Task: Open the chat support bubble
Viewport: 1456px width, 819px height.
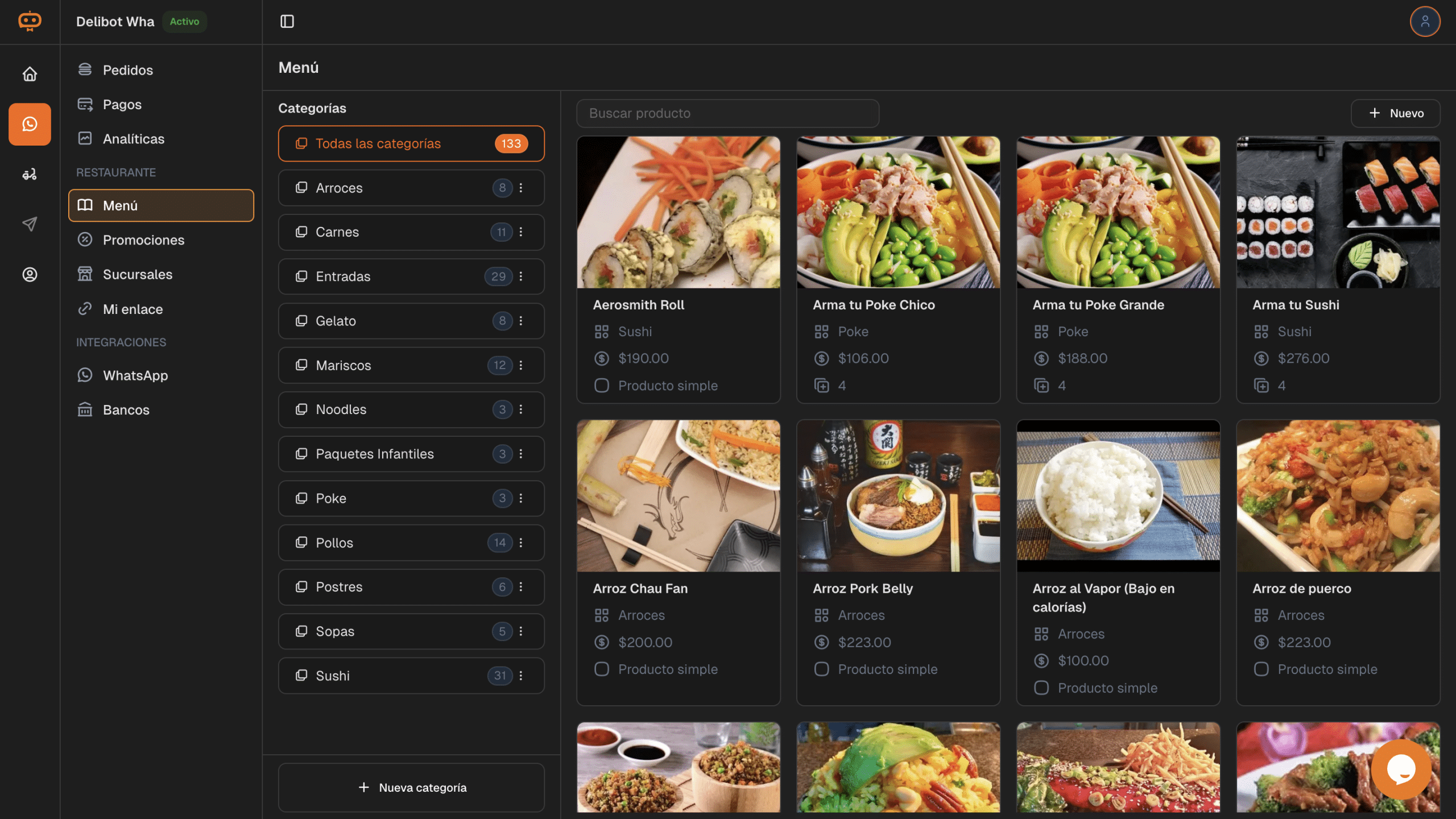Action: [x=1401, y=770]
